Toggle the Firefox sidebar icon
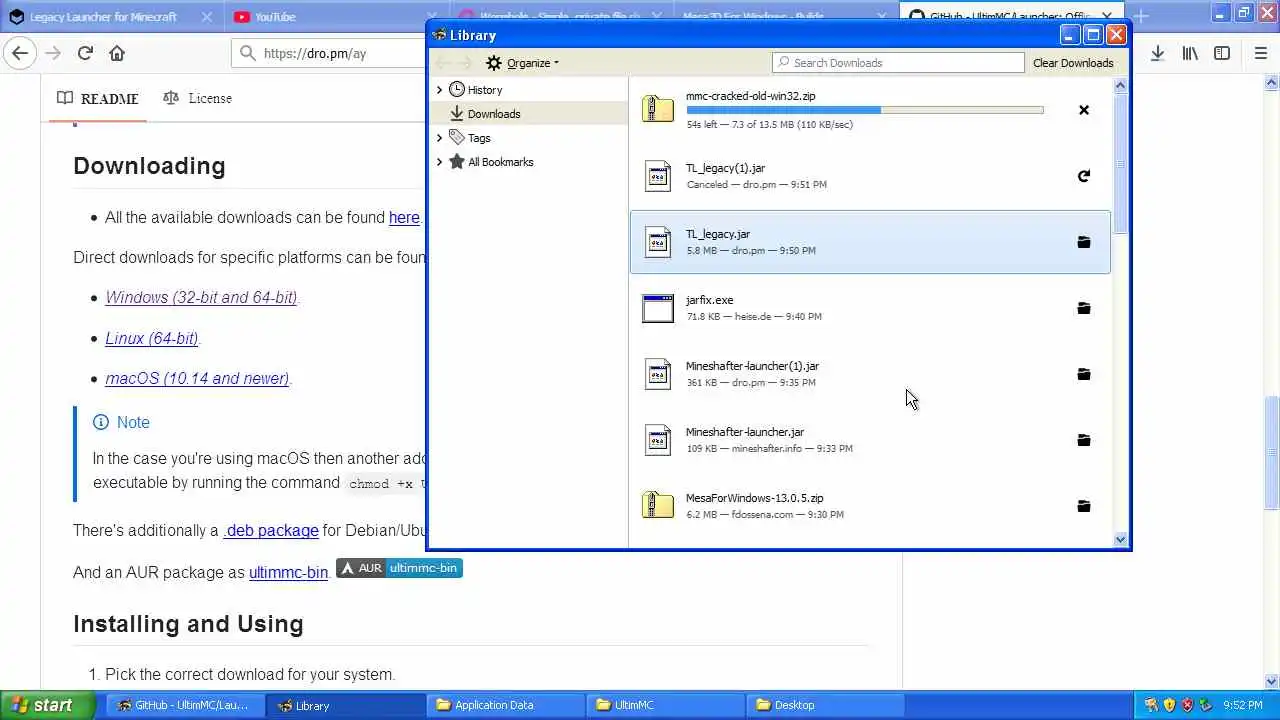 pos(1222,53)
